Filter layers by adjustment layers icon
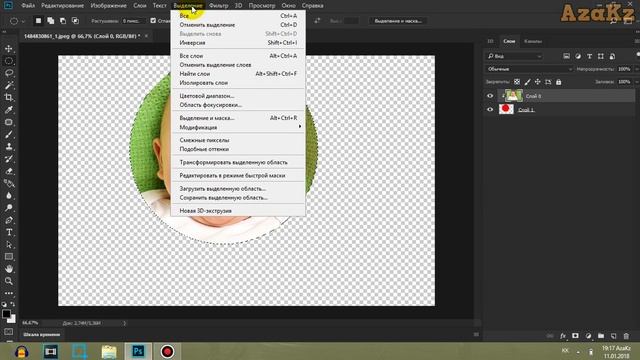 [578, 56]
